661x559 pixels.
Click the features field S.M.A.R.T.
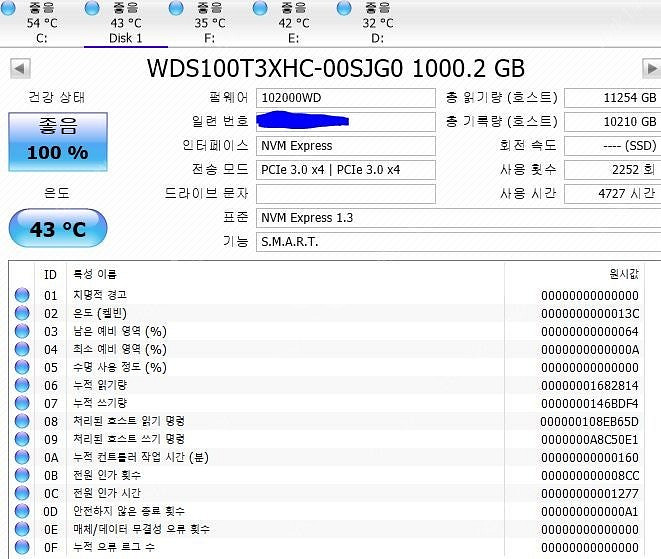459,242
